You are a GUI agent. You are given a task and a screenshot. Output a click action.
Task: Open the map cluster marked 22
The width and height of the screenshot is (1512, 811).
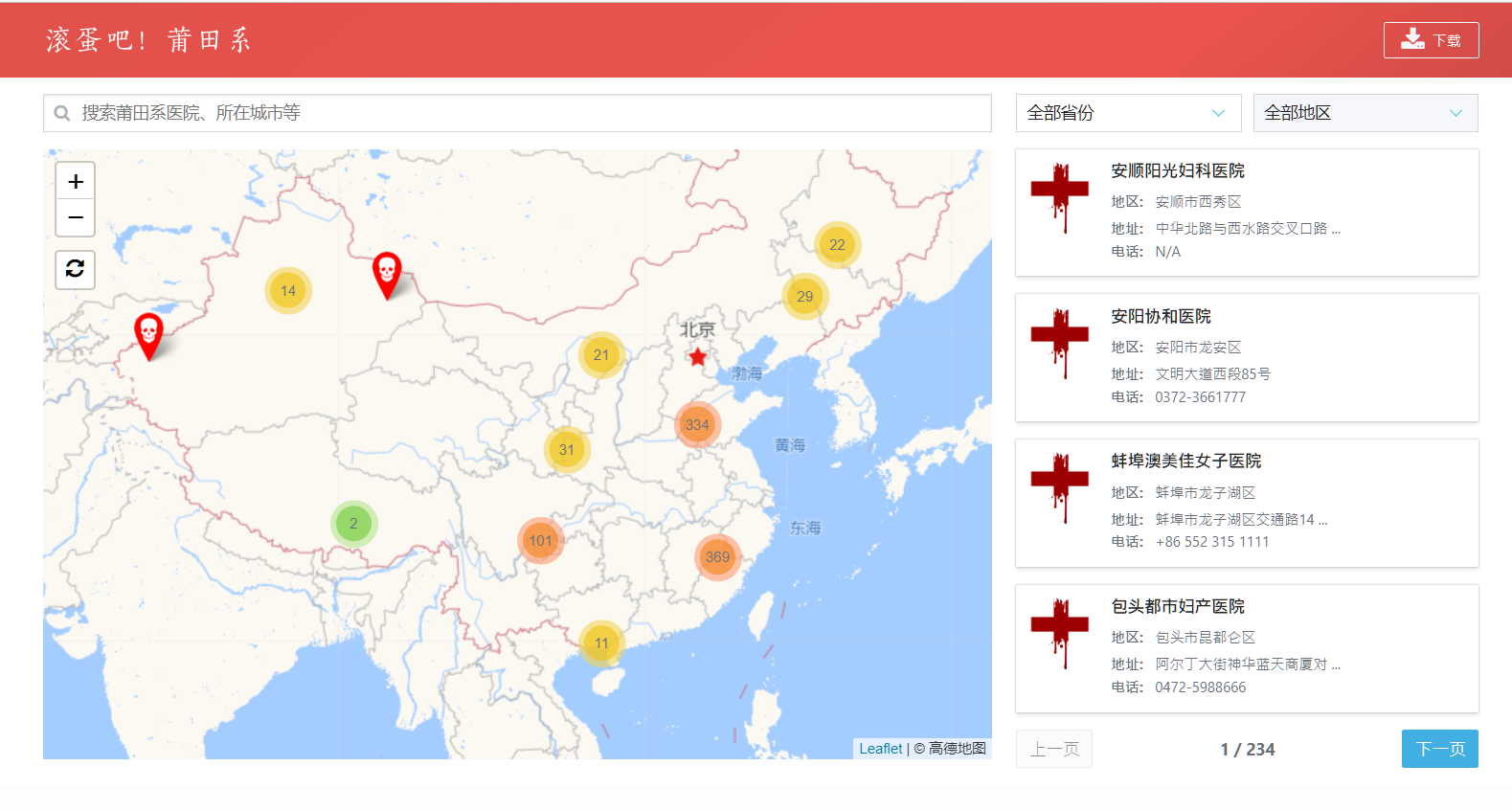point(838,245)
